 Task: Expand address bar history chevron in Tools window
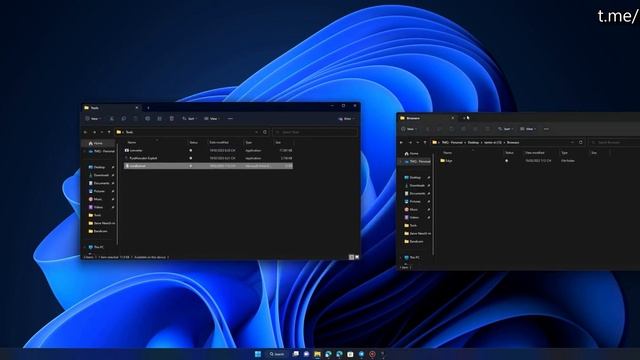tap(256, 132)
